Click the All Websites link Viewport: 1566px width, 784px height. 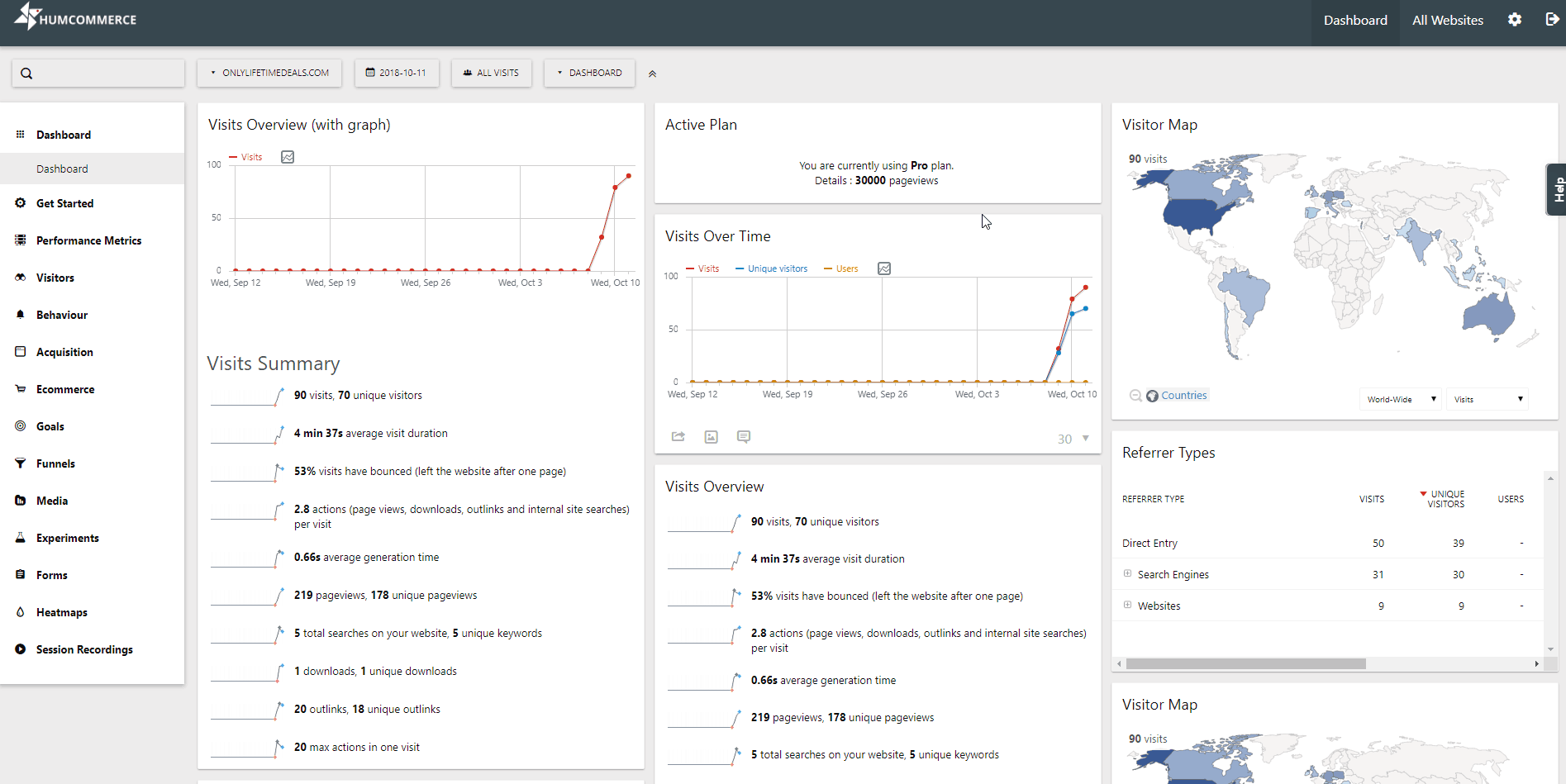click(1447, 21)
